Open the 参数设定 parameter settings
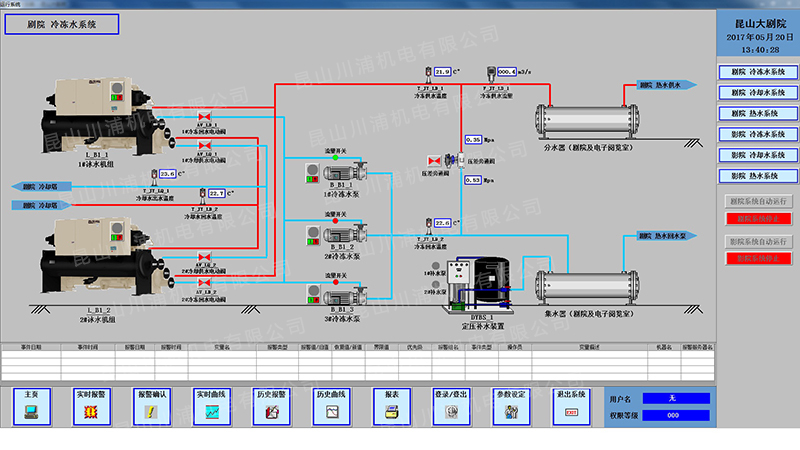 (512, 404)
